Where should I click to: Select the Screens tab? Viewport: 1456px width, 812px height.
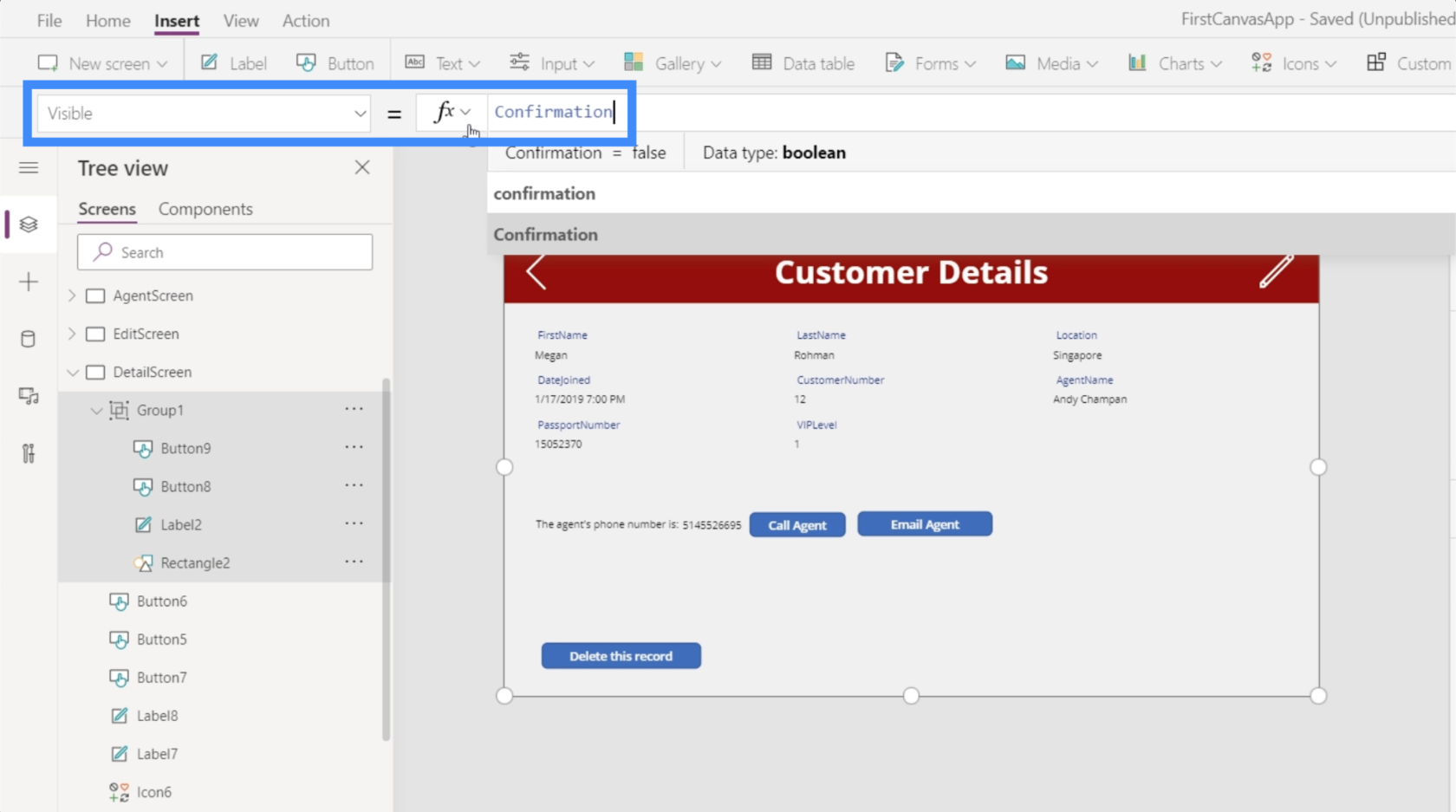pos(107,209)
